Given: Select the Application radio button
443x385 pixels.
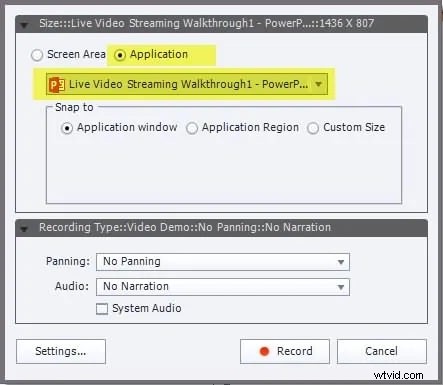Looking at the screenshot, I should 120,55.
